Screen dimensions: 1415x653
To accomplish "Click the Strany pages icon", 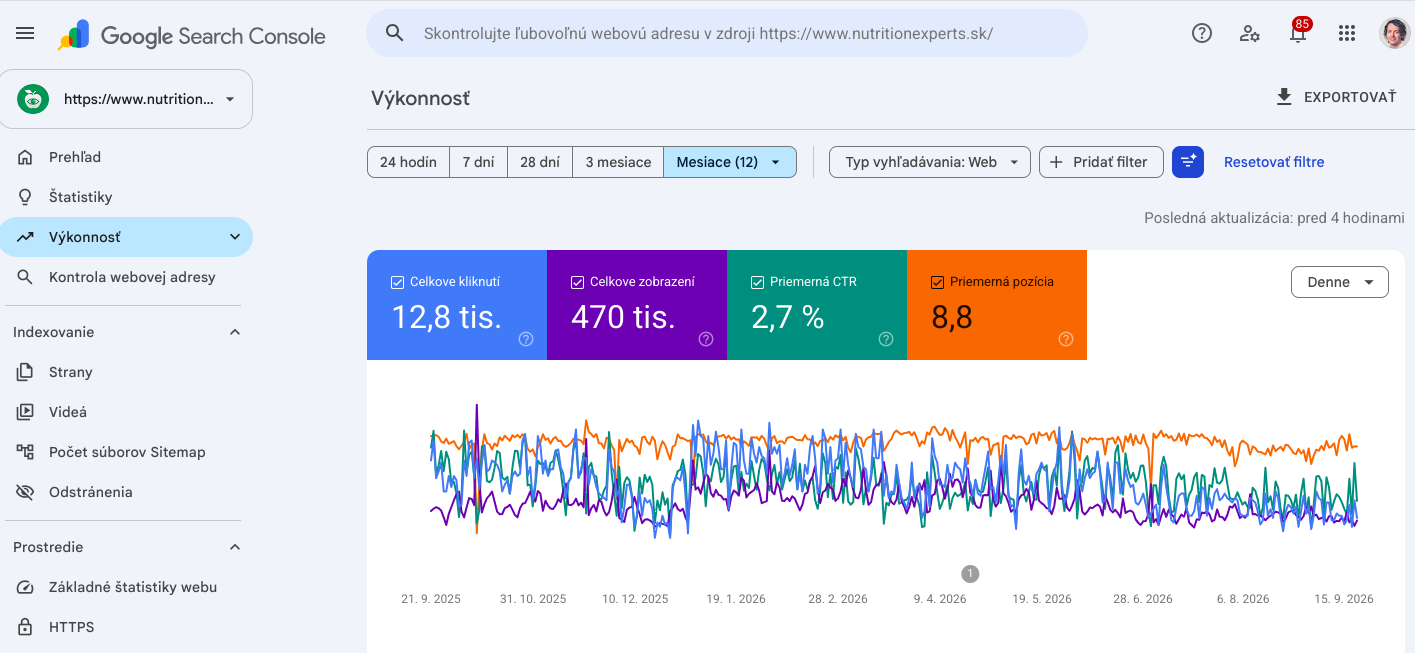I will pos(26,372).
